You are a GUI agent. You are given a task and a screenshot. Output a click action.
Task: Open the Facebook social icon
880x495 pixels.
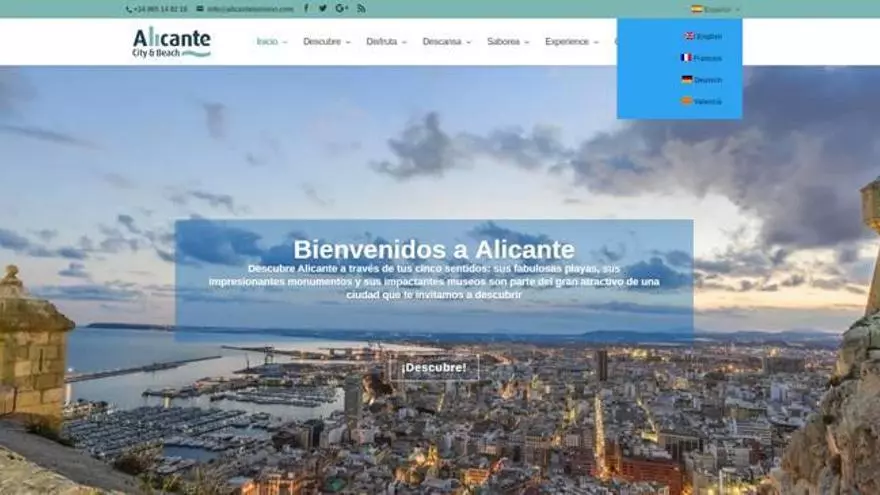(306, 8)
